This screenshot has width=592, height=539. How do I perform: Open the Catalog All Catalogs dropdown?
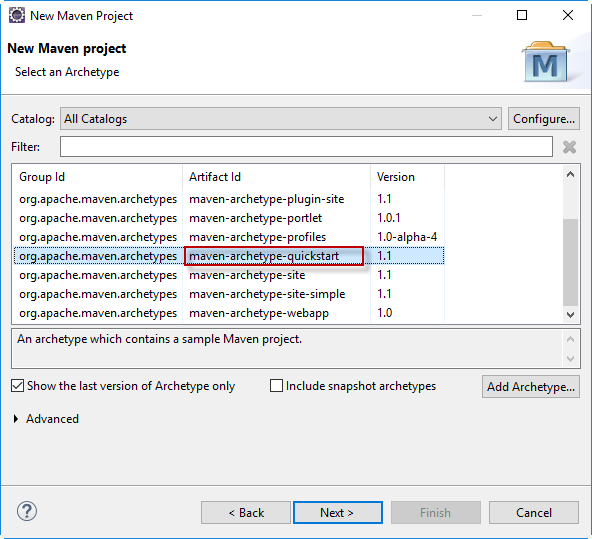(281, 119)
